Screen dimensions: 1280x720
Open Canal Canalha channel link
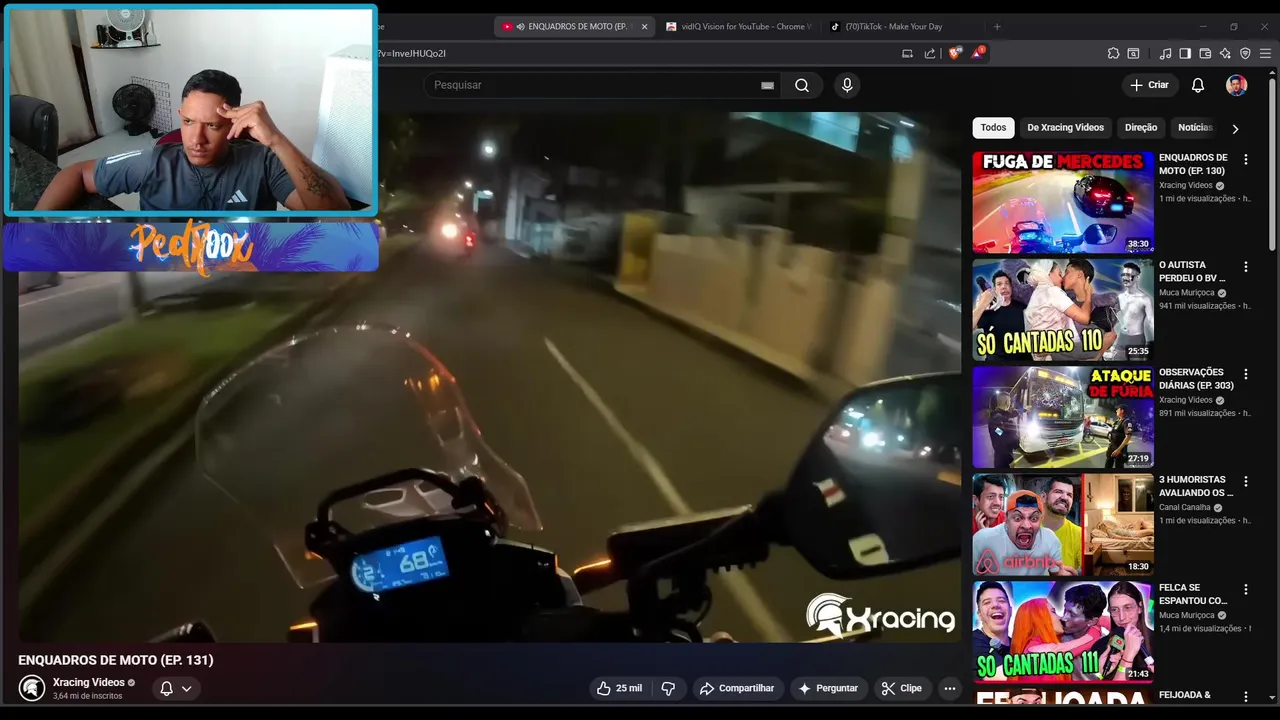point(1184,507)
